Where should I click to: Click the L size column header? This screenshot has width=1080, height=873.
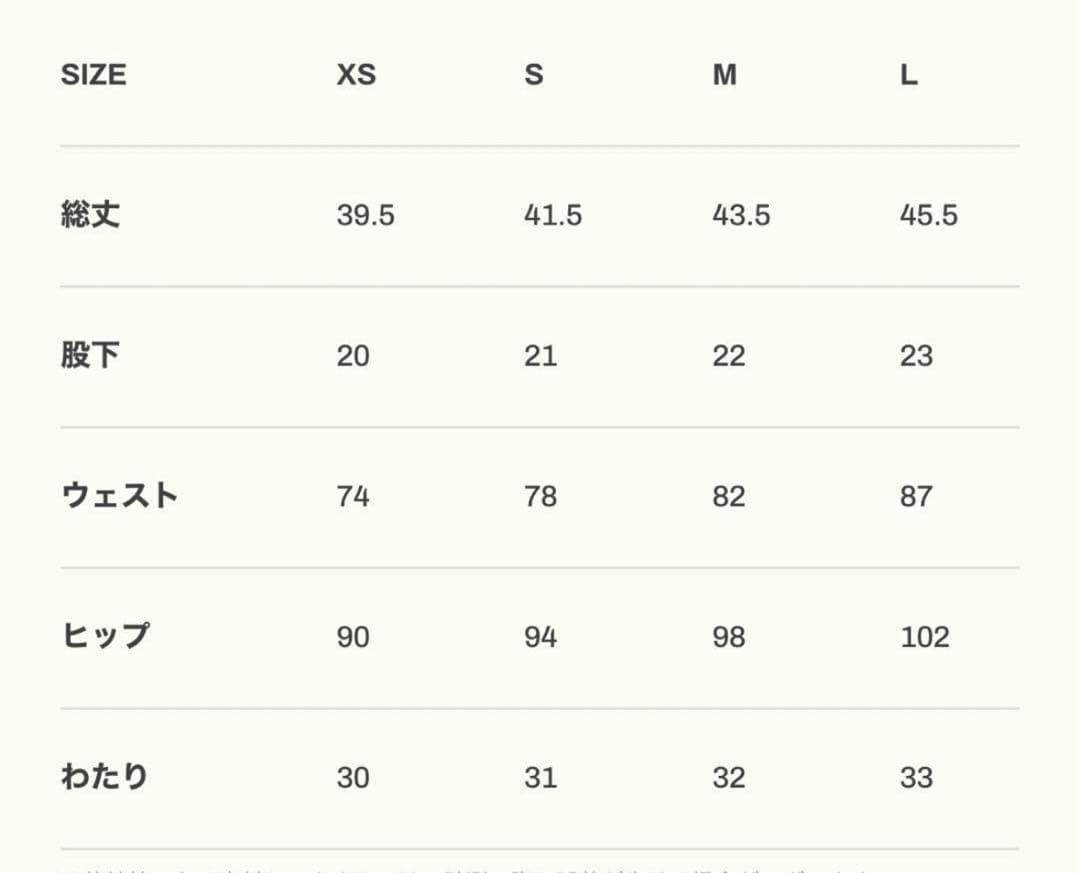click(908, 75)
